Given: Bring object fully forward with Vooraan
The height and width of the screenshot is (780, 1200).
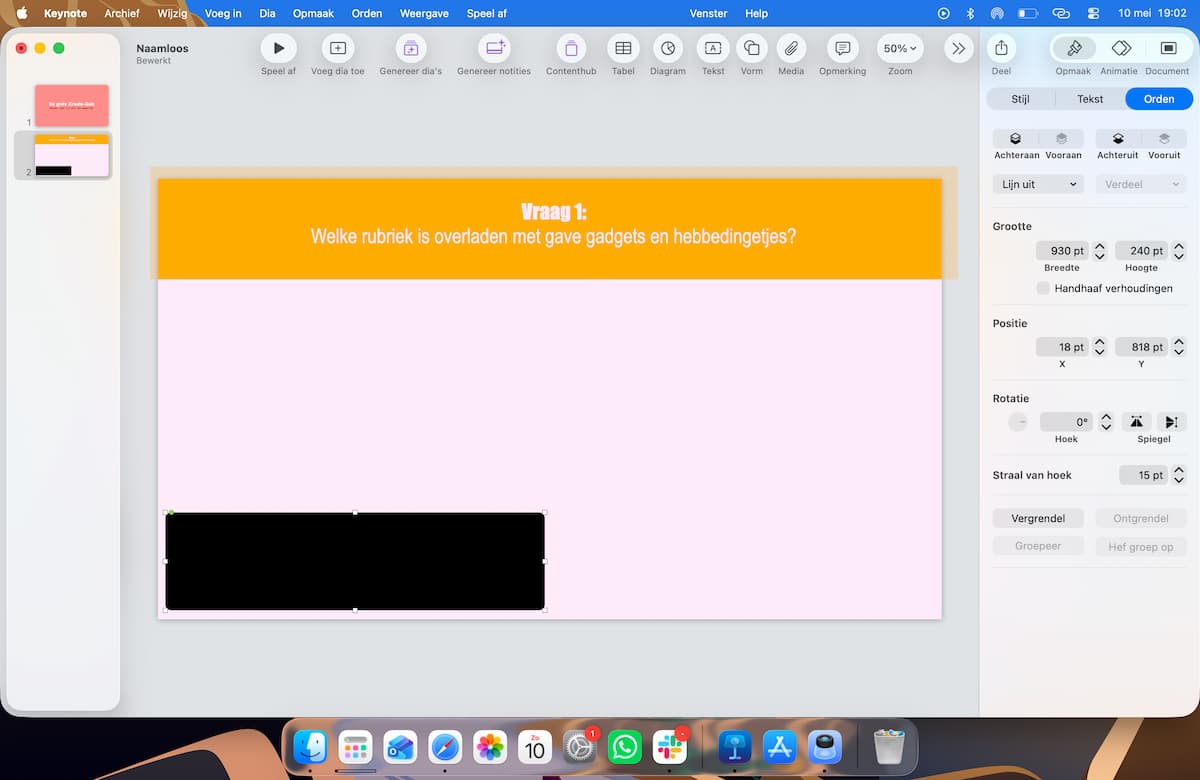Looking at the screenshot, I should 1062,139.
